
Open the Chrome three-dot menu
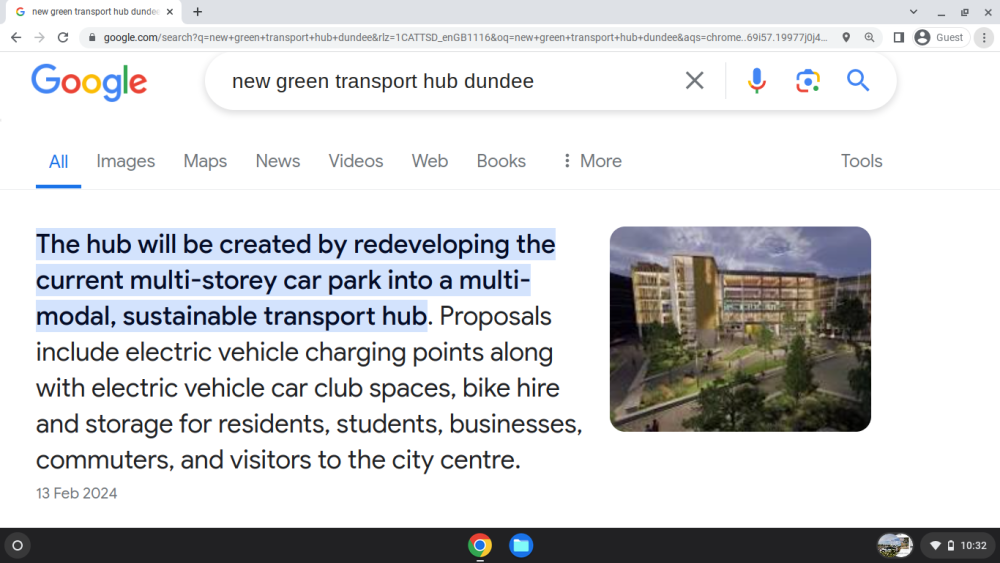click(x=984, y=38)
